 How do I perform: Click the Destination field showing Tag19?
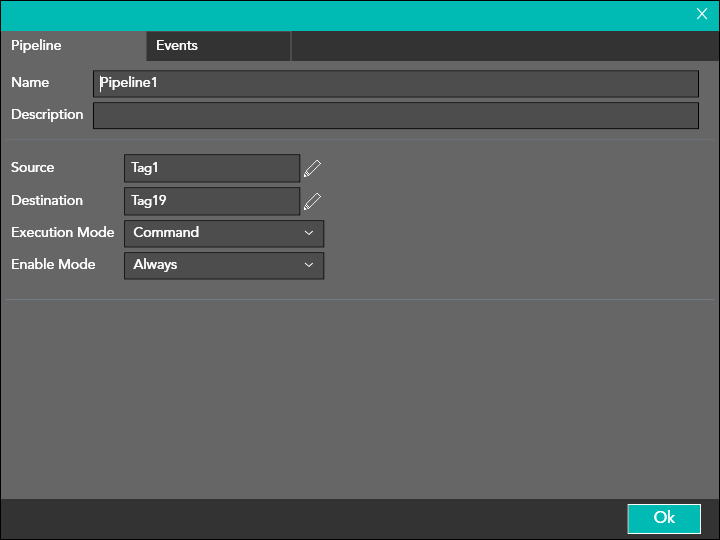pos(211,201)
